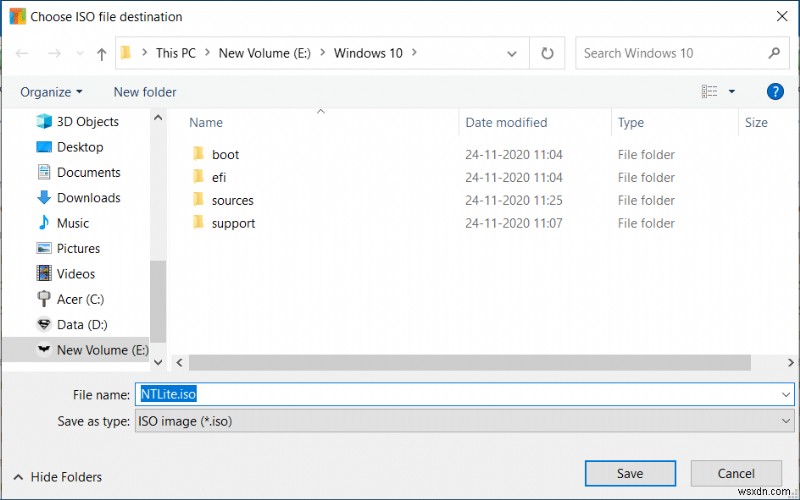Open the recent locations dropdown arrow
Viewport: 800px width, 500px height.
point(80,53)
